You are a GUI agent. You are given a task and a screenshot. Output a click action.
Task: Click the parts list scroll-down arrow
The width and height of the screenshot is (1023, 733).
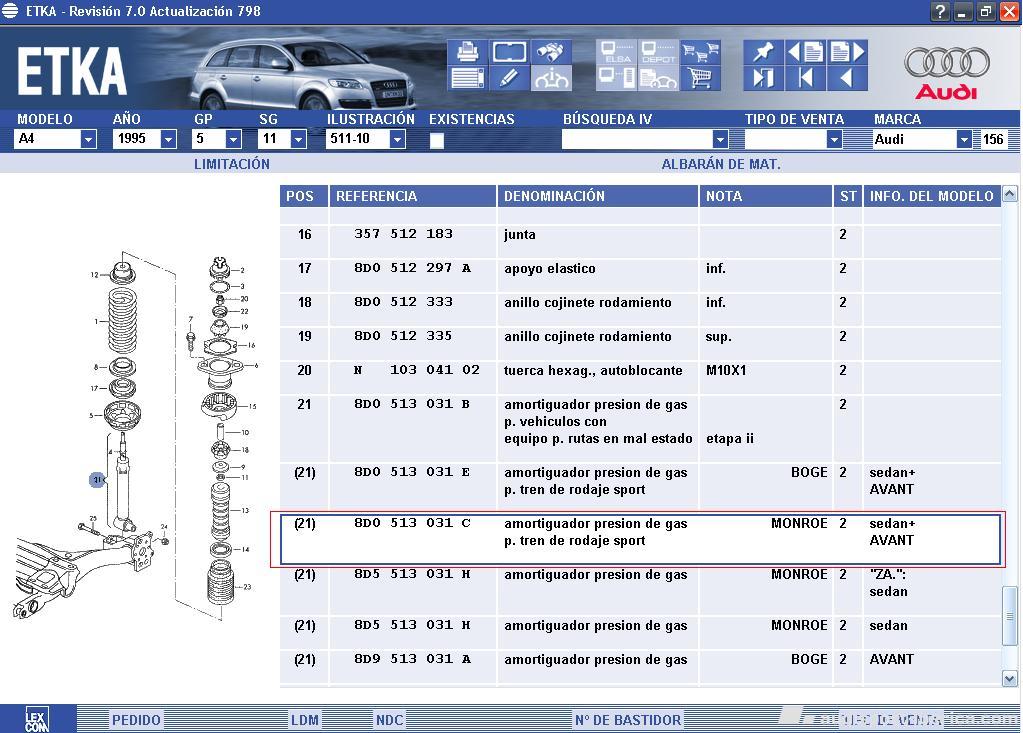(x=1009, y=679)
